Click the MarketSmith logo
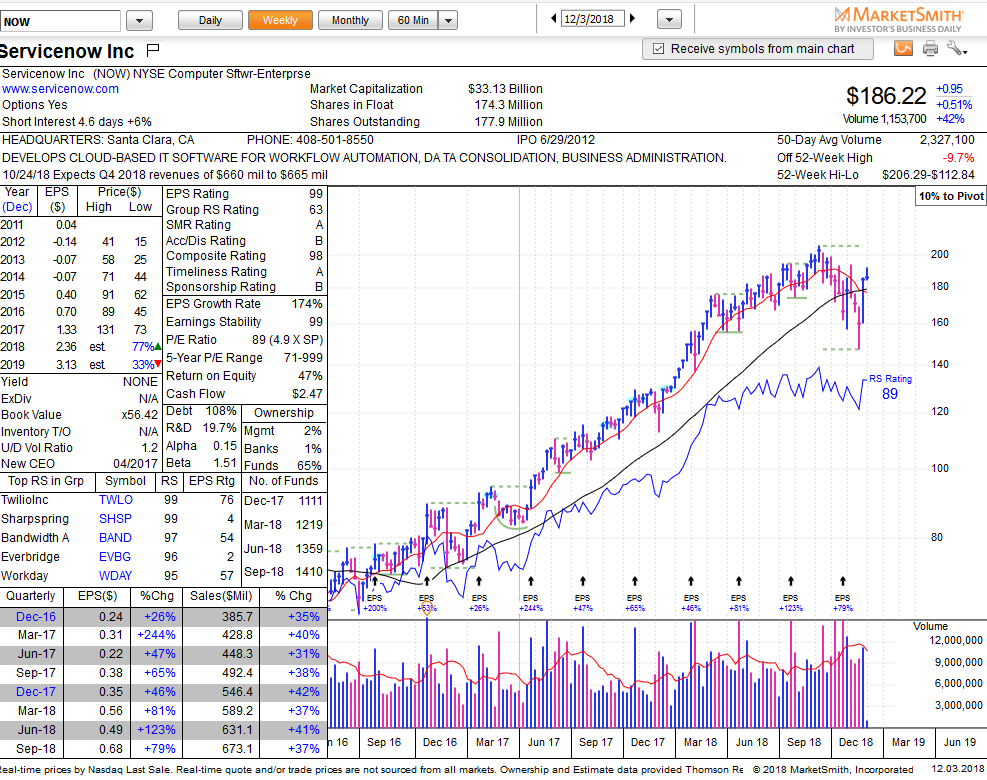This screenshot has height=780, width=987. pos(898,20)
